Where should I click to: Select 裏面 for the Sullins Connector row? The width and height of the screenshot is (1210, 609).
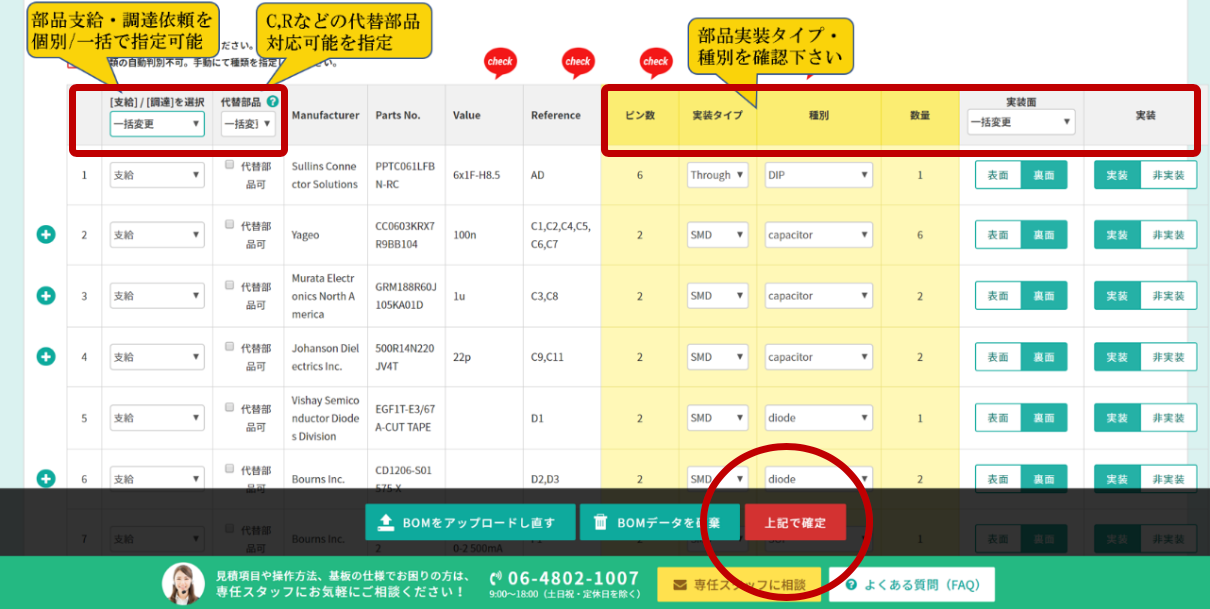(1044, 175)
